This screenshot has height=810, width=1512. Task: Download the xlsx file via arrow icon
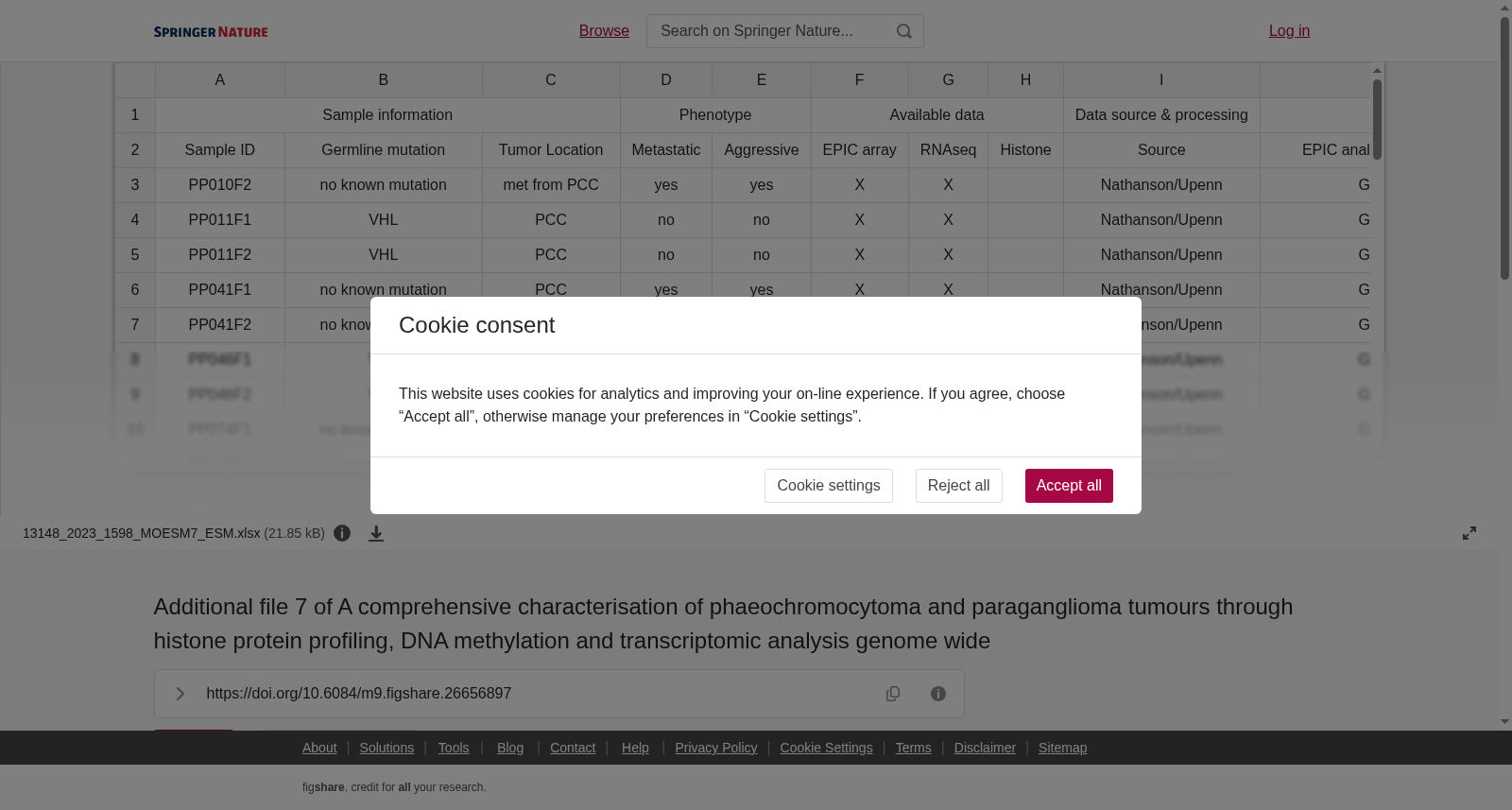coord(376,533)
